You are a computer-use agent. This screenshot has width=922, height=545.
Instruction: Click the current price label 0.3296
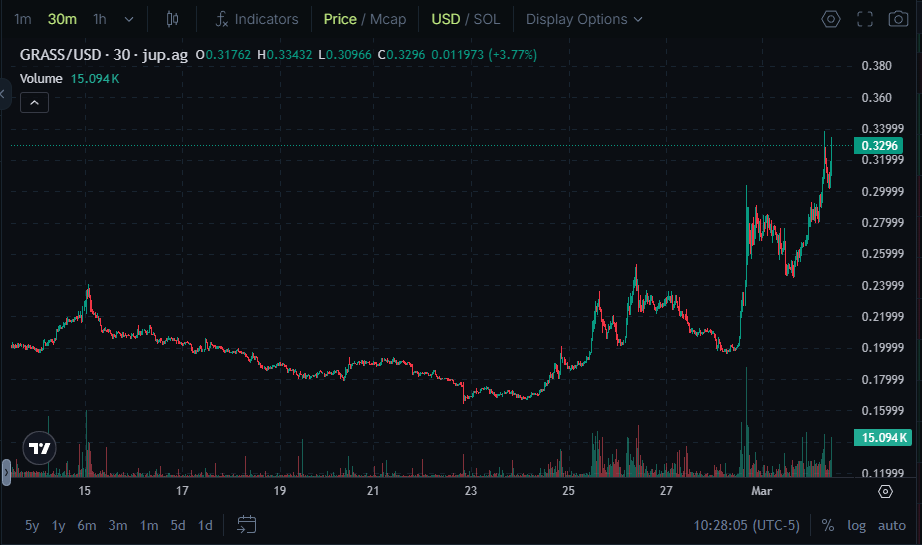pyautogui.click(x=878, y=146)
